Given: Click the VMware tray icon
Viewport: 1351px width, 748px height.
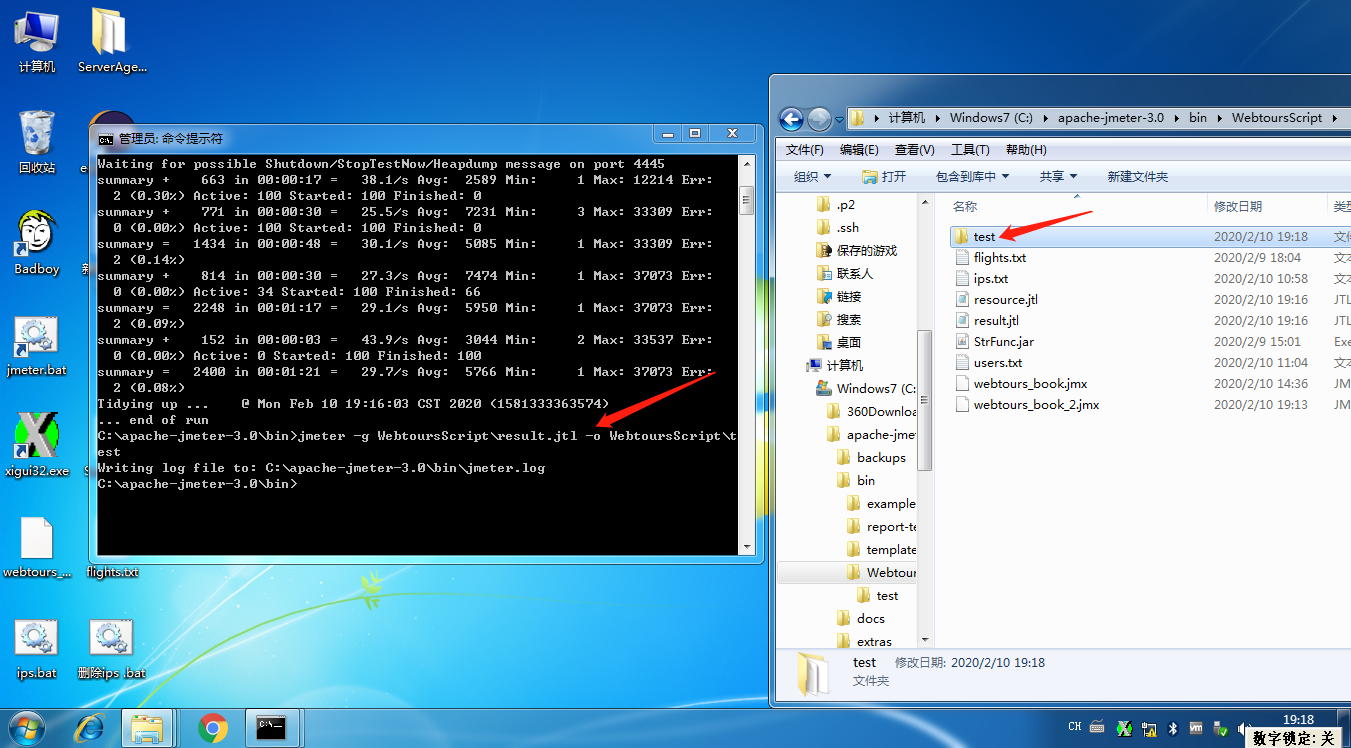Looking at the screenshot, I should coord(1197,728).
